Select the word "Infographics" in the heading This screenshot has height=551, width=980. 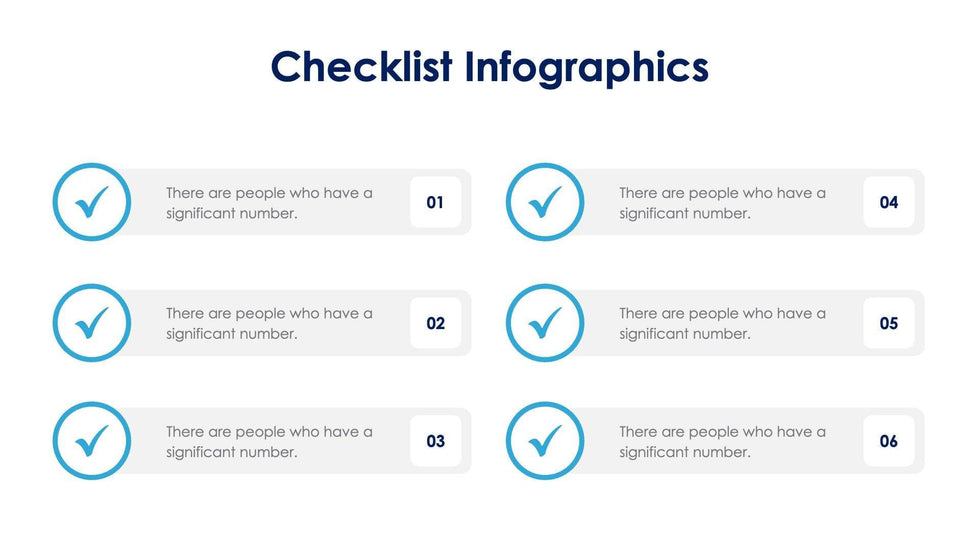pos(587,68)
